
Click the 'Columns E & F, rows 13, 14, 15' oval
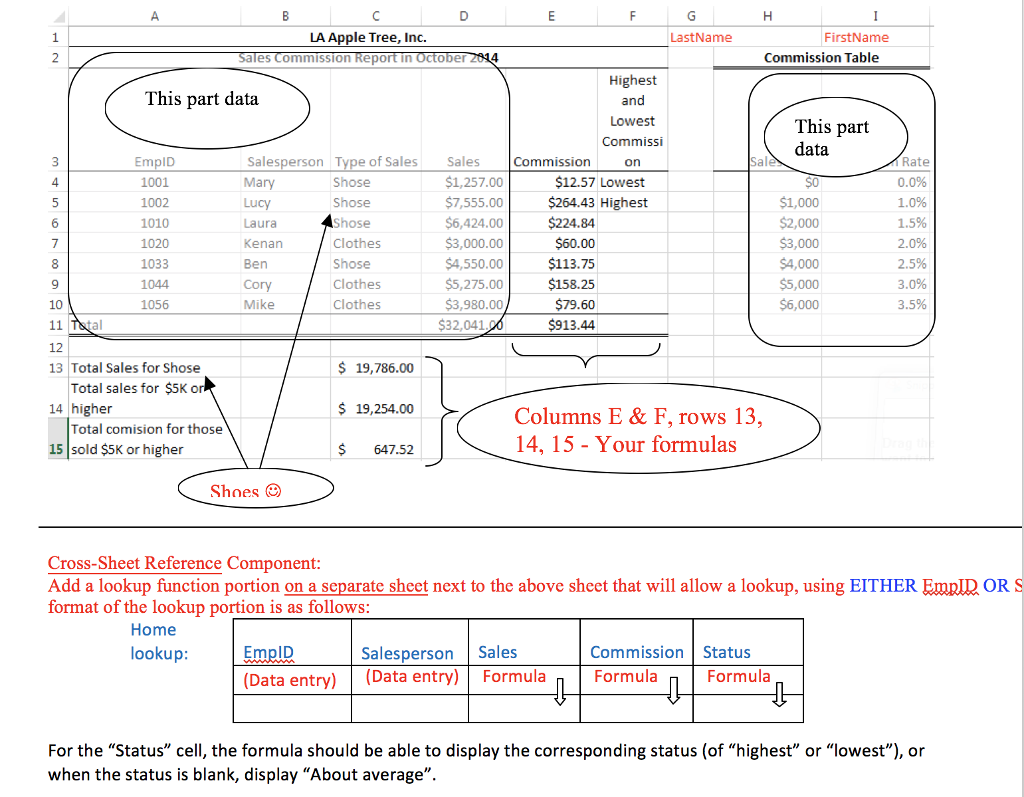[637, 427]
